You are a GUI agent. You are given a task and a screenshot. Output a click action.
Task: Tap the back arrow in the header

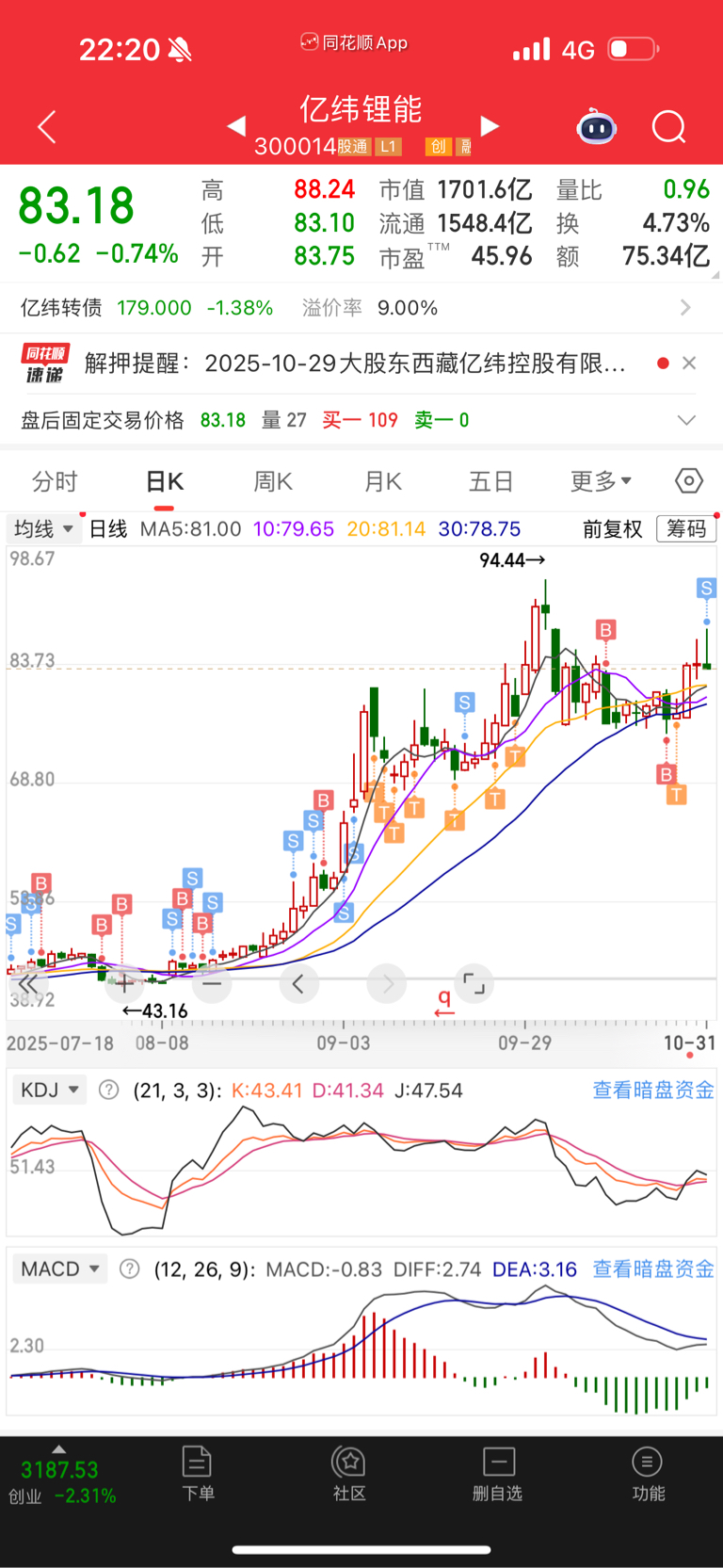coord(46,126)
